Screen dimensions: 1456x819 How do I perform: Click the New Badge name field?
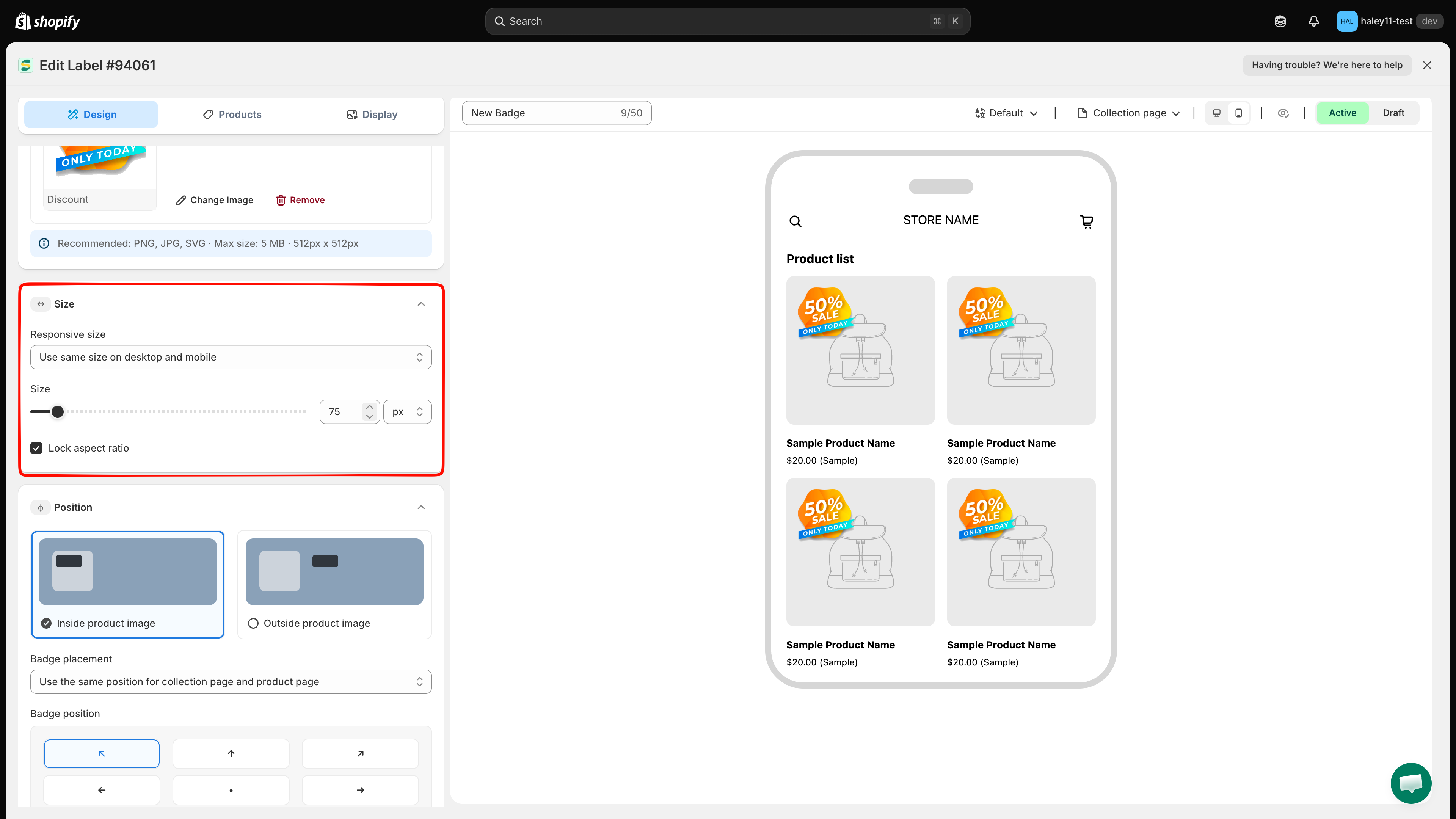click(x=557, y=113)
